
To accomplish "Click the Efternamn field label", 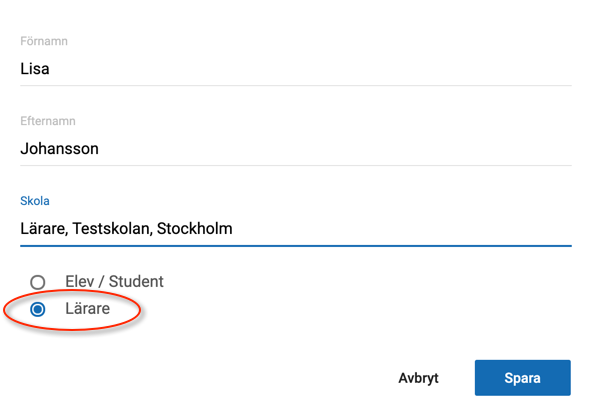I will pyautogui.click(x=48, y=121).
